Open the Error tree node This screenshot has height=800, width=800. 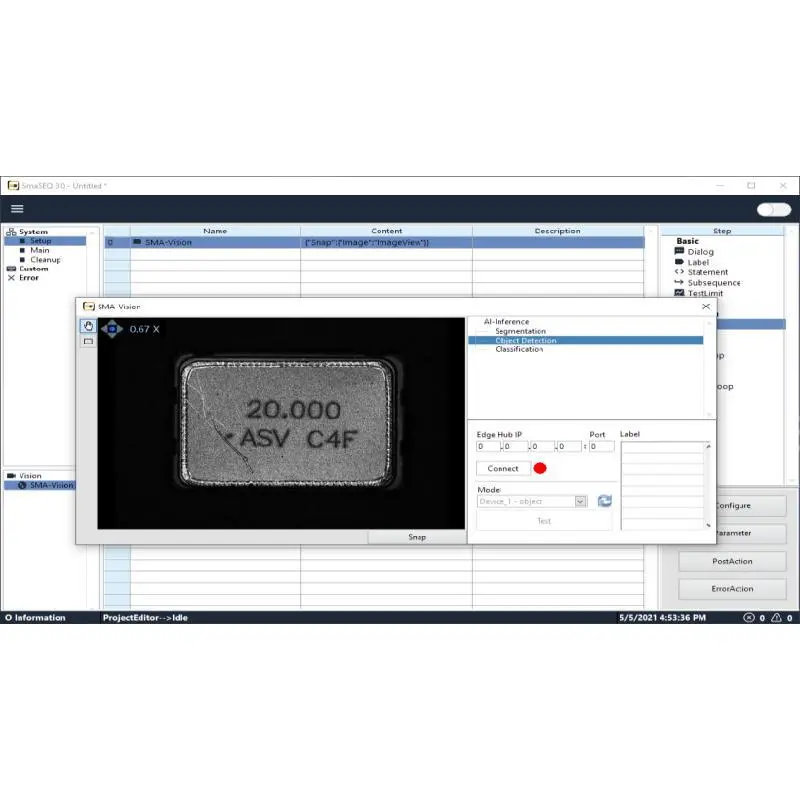(x=29, y=278)
